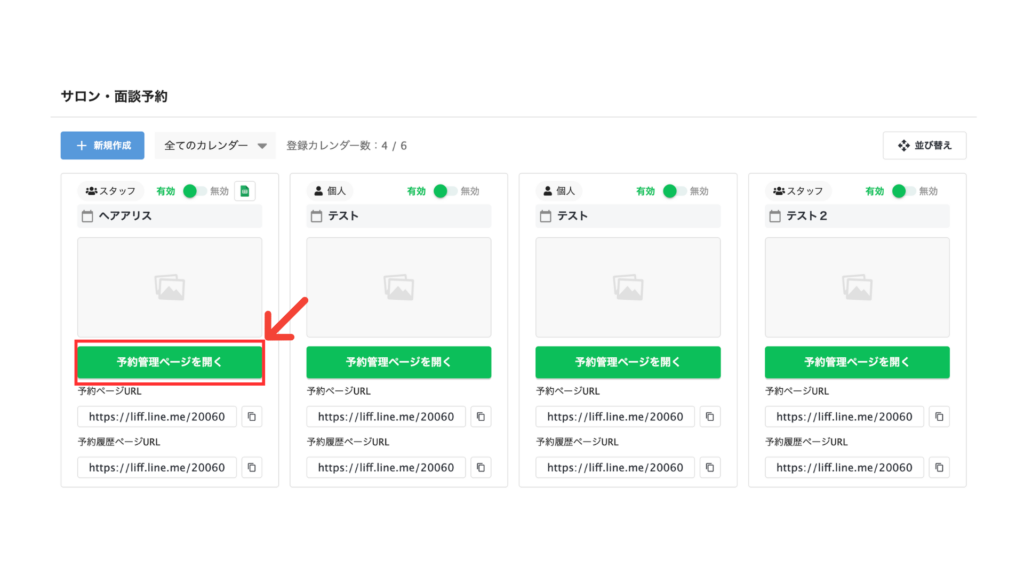Create a new calendar with 新規作成
1024x576 pixels.
[103, 146]
